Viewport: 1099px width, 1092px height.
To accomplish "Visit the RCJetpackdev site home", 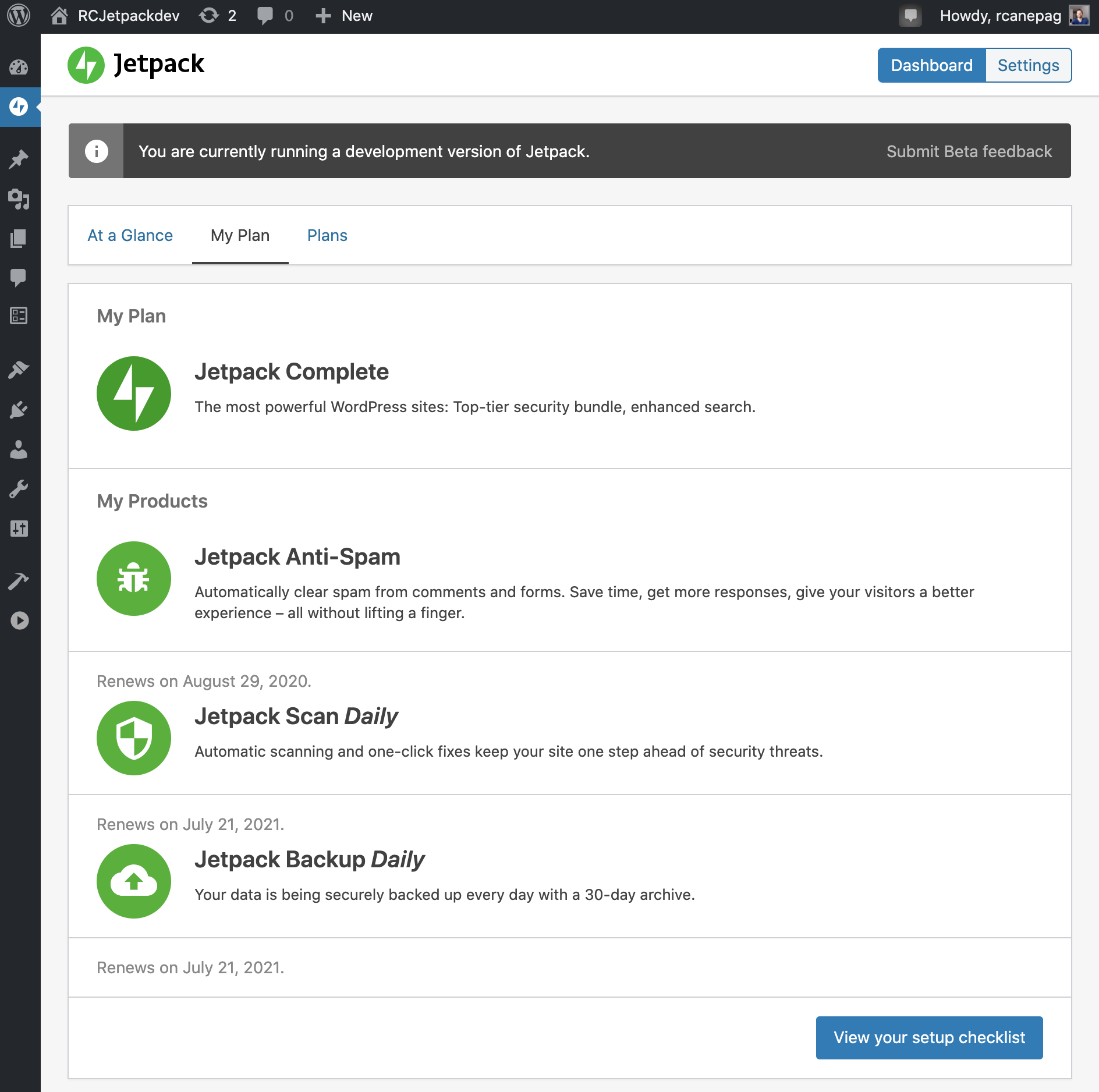I will (x=115, y=16).
